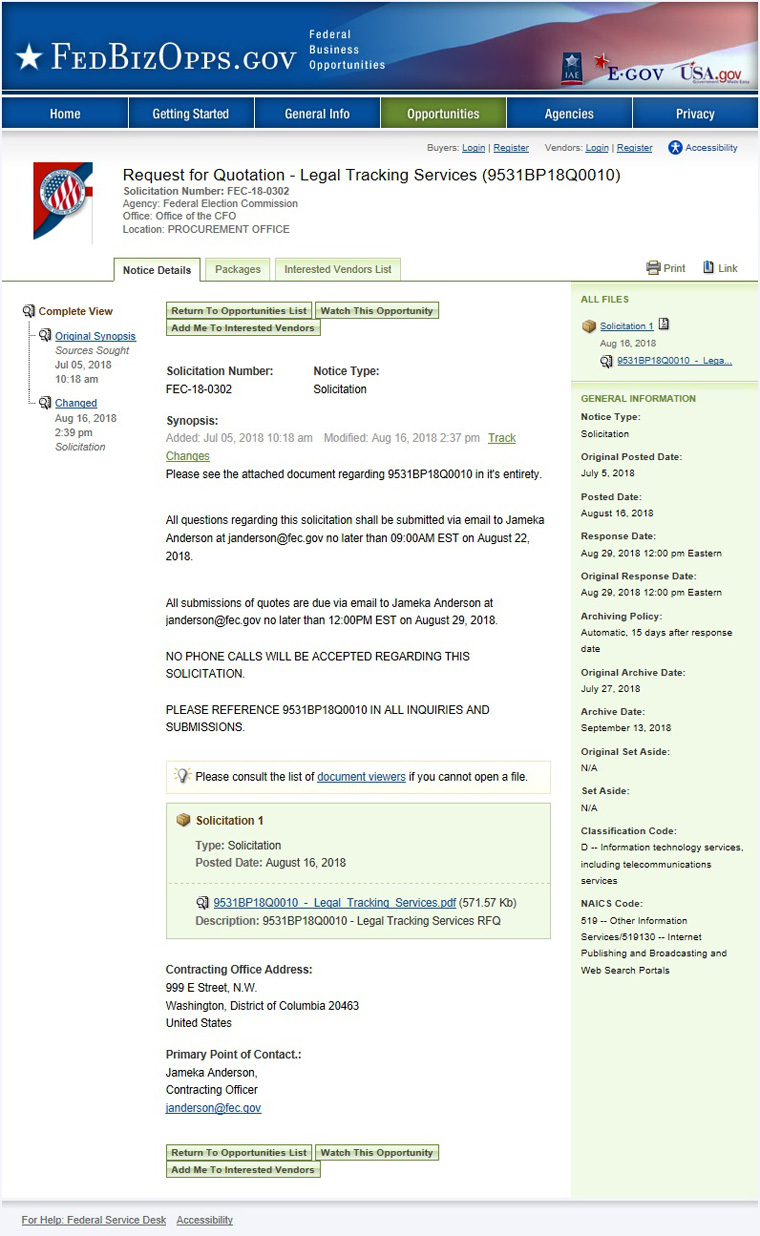760x1236 pixels.
Task: Click top Watch This Opportunity button
Action: 377,311
